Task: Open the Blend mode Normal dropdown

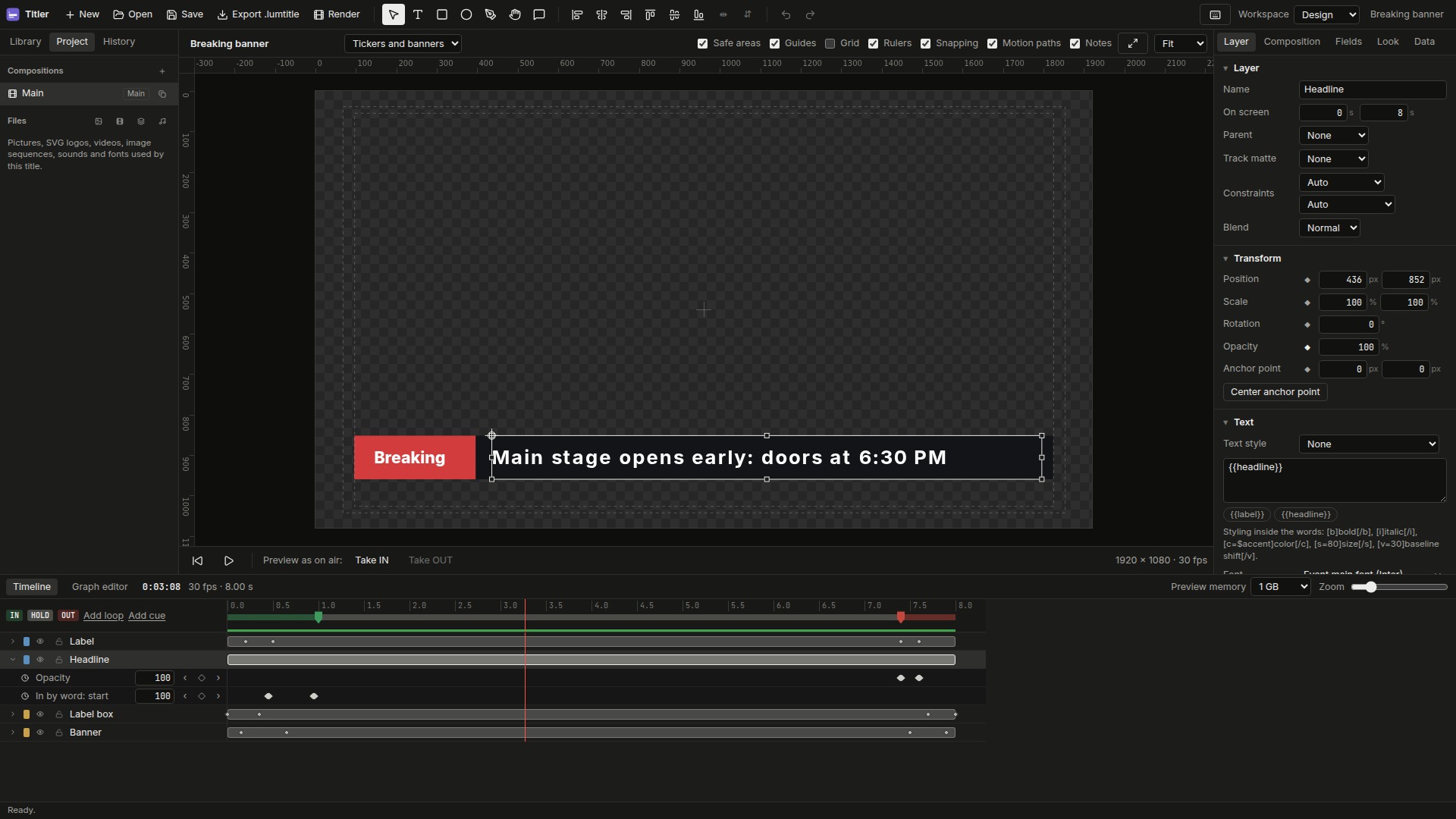Action: (x=1329, y=227)
